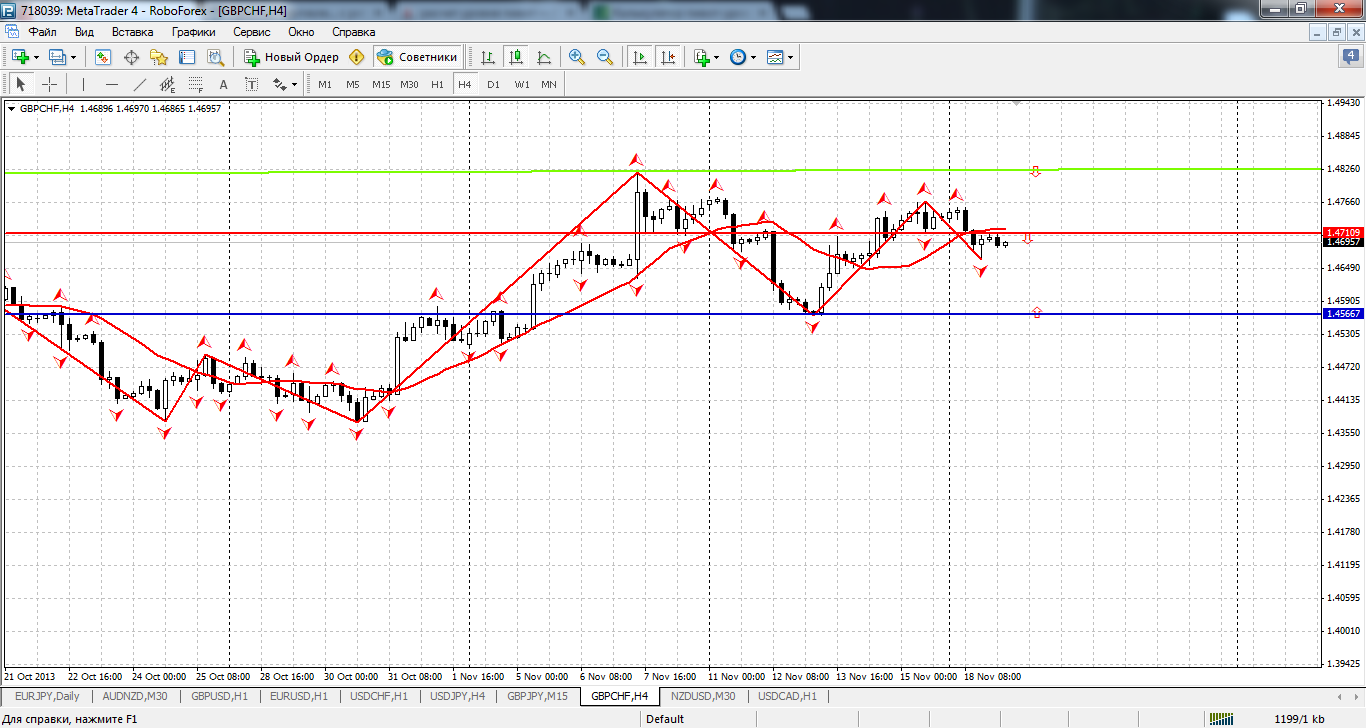1366x728 pixels.
Task: Click the yellow diamond MetaEditor icon
Action: click(x=356, y=57)
